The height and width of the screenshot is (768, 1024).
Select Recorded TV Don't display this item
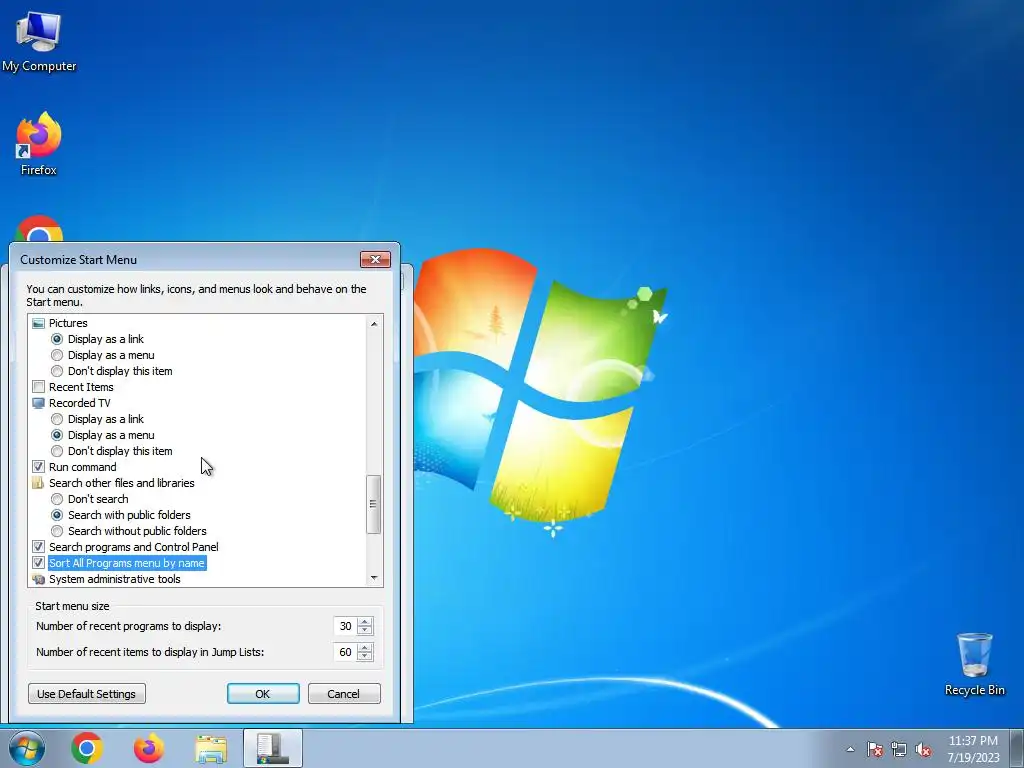tap(57, 451)
